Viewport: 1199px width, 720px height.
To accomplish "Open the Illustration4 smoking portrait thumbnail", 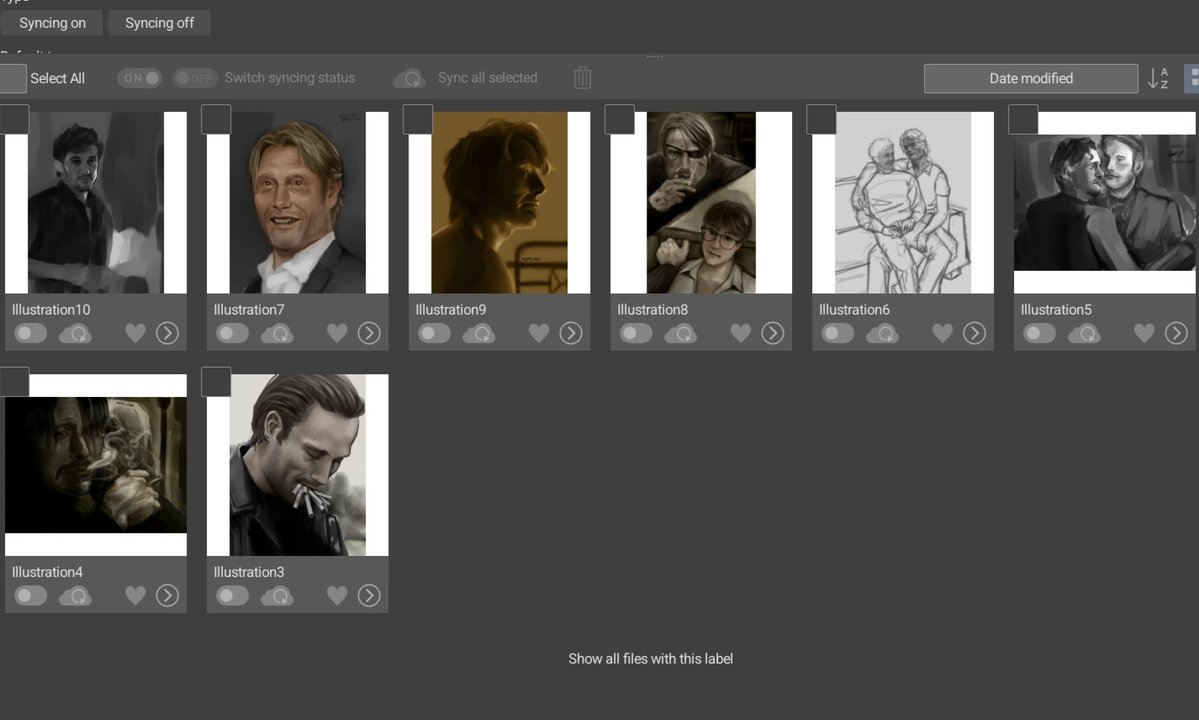I will click(x=96, y=465).
